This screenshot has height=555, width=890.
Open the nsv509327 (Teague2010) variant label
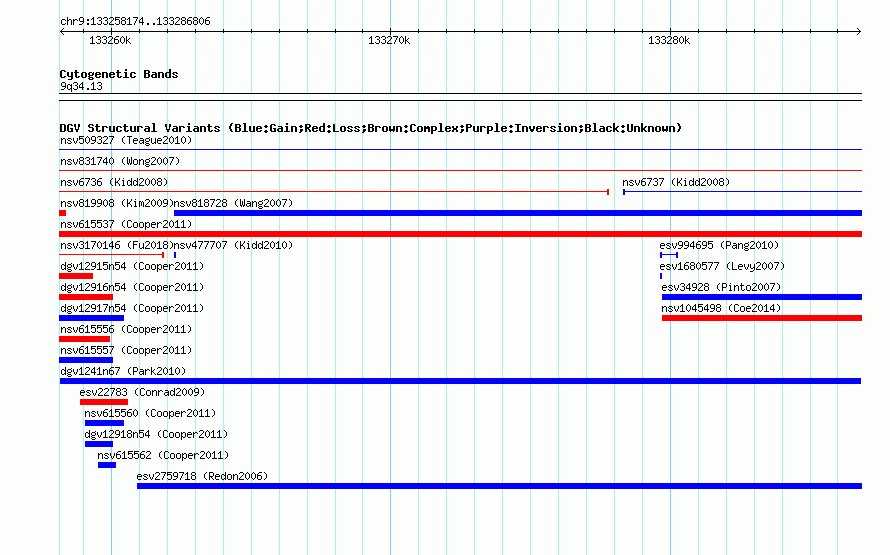[x=126, y=140]
